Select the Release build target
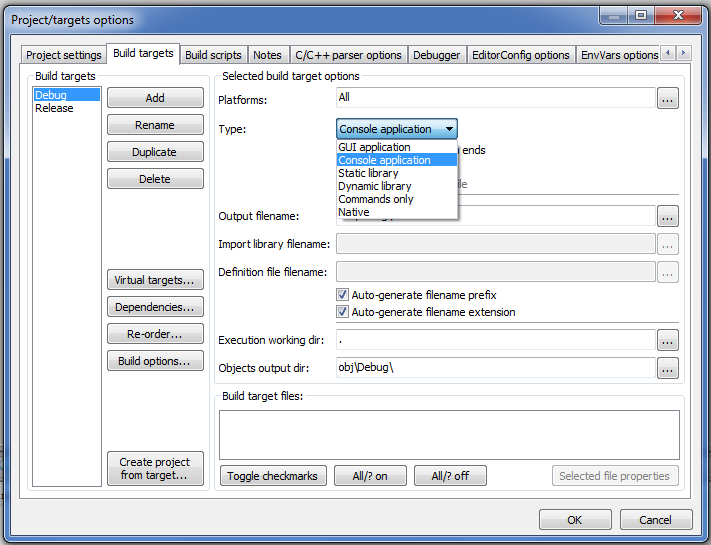The height and width of the screenshot is (545, 711). pyautogui.click(x=54, y=108)
